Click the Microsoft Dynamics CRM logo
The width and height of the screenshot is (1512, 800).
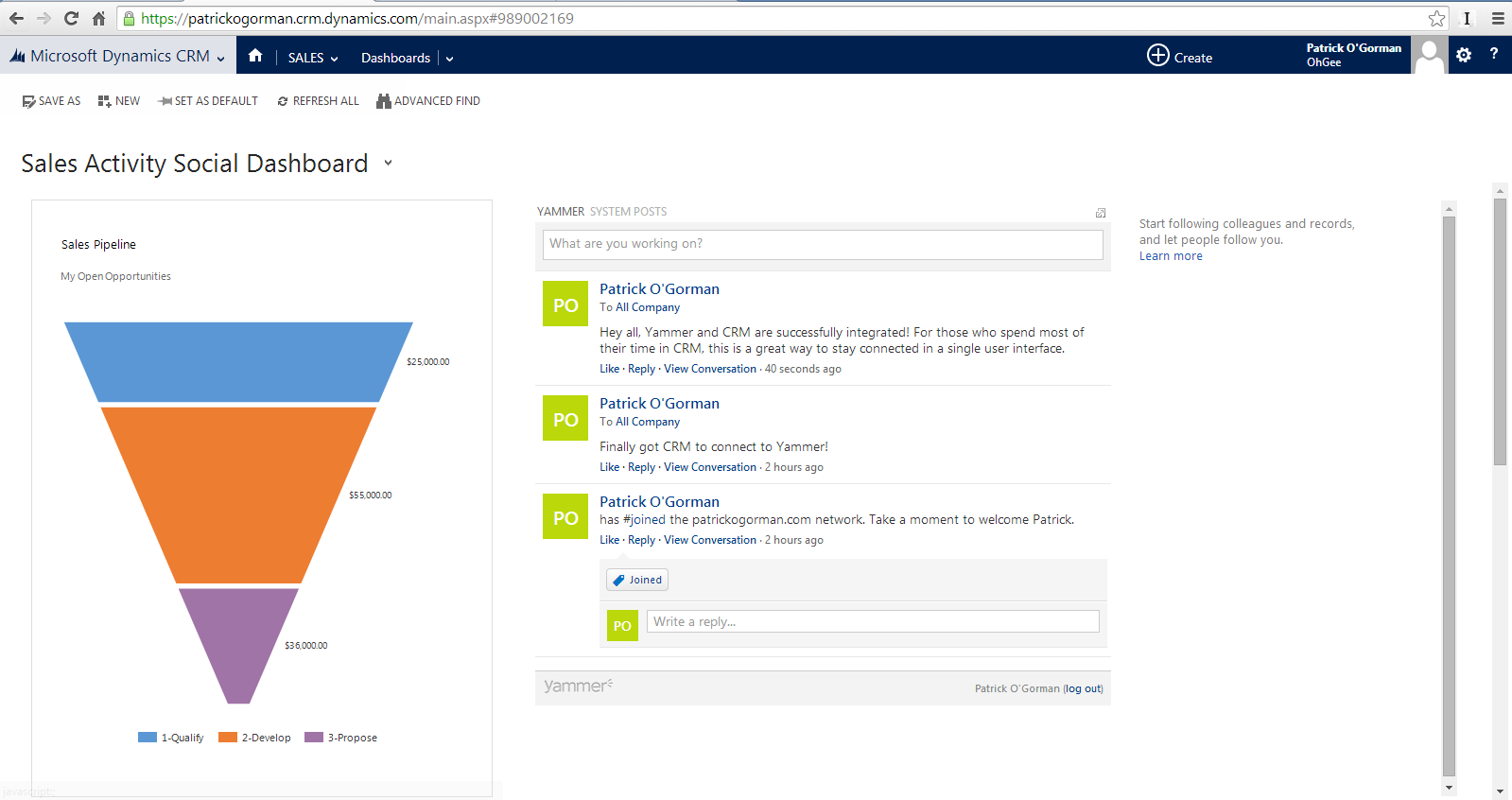click(x=17, y=57)
